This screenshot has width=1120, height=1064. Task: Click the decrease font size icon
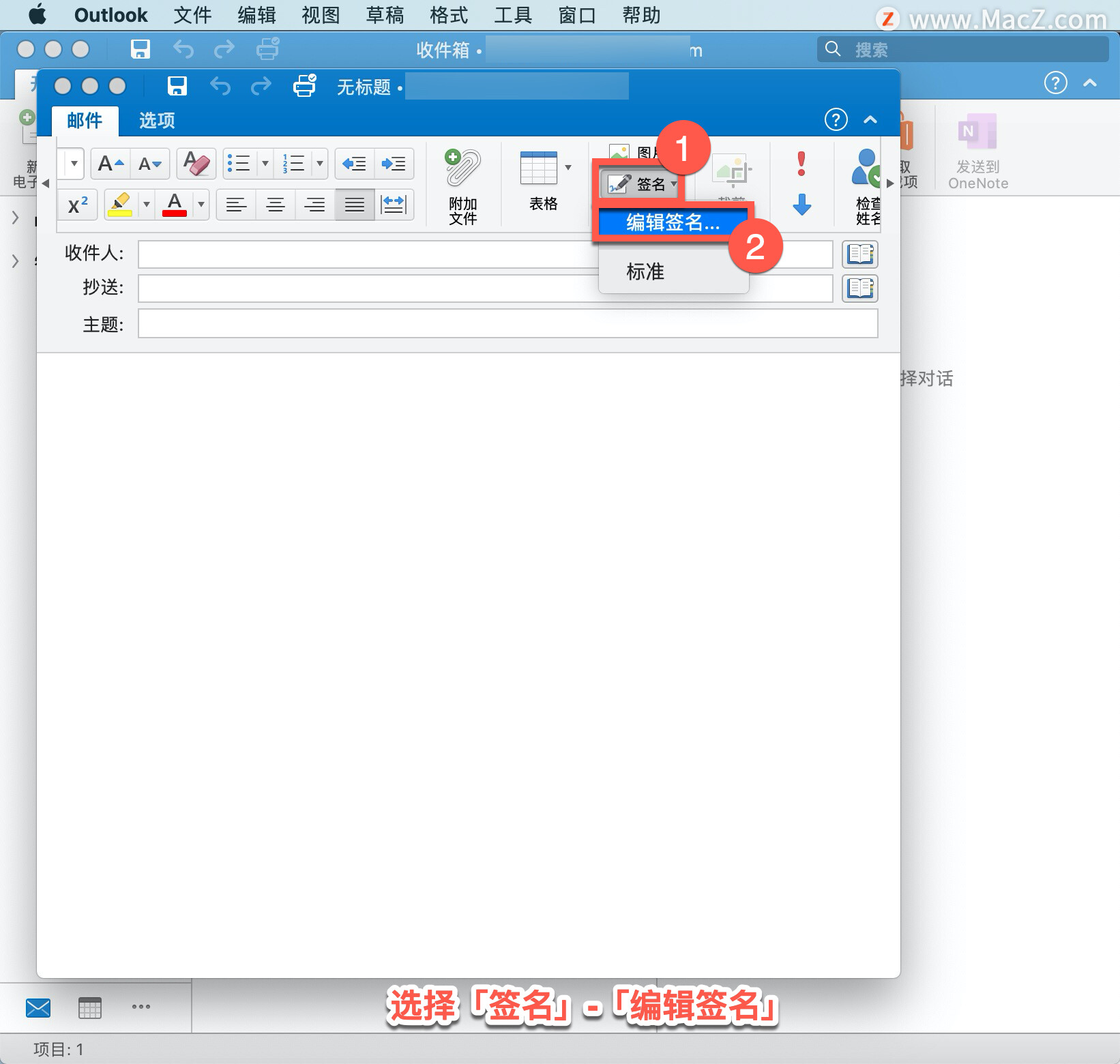pos(149,164)
